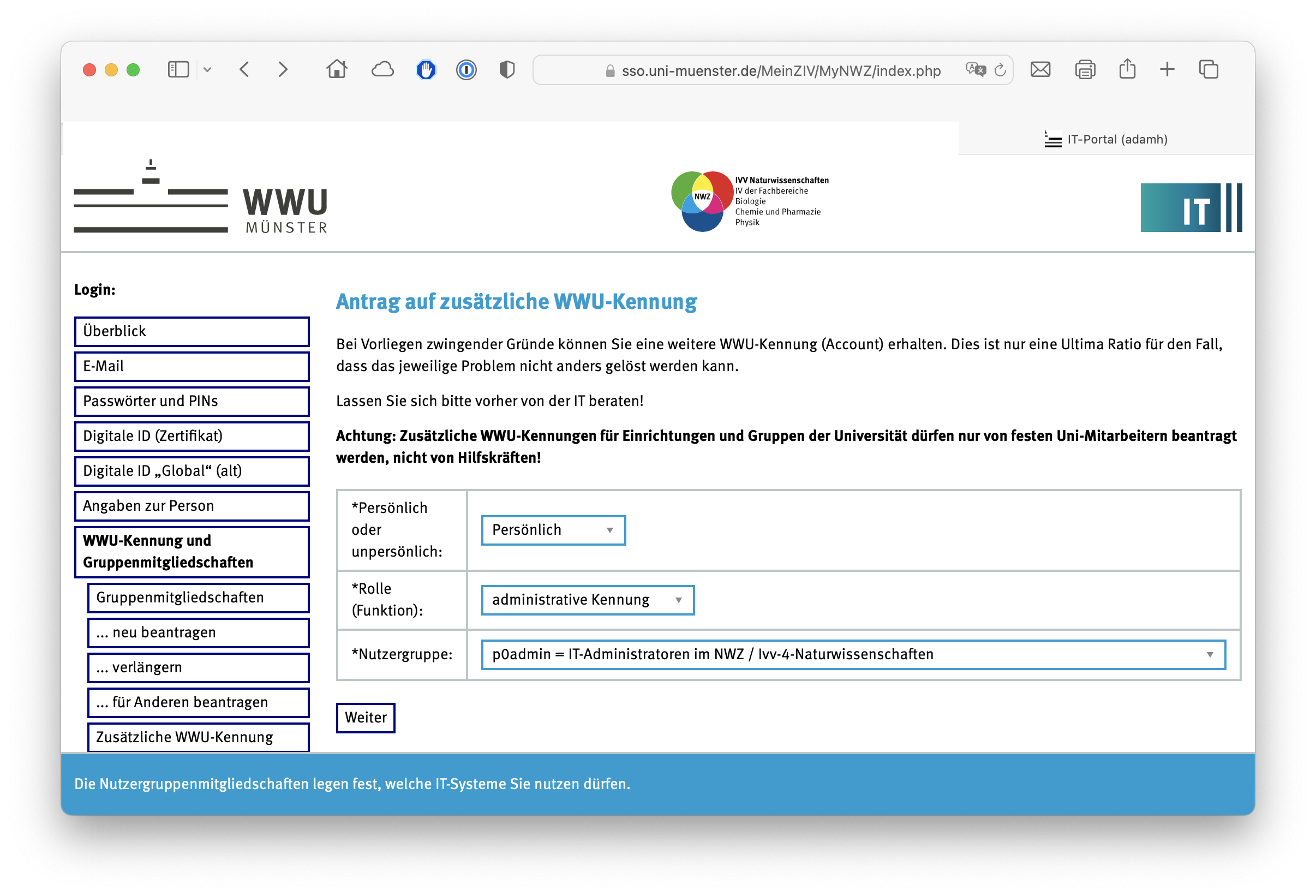This screenshot has width=1316, height=896.
Task: Open the home page icon
Action: [x=337, y=69]
